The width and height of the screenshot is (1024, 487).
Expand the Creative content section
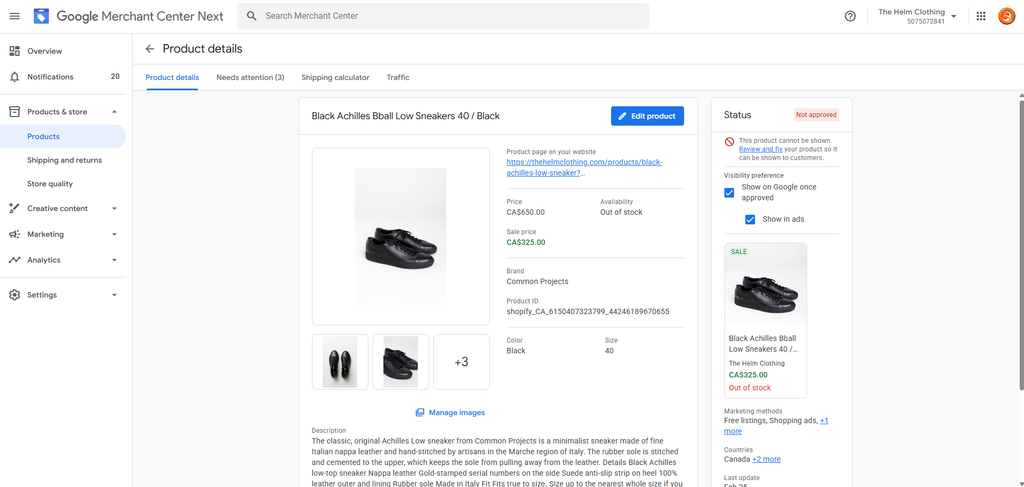(114, 208)
